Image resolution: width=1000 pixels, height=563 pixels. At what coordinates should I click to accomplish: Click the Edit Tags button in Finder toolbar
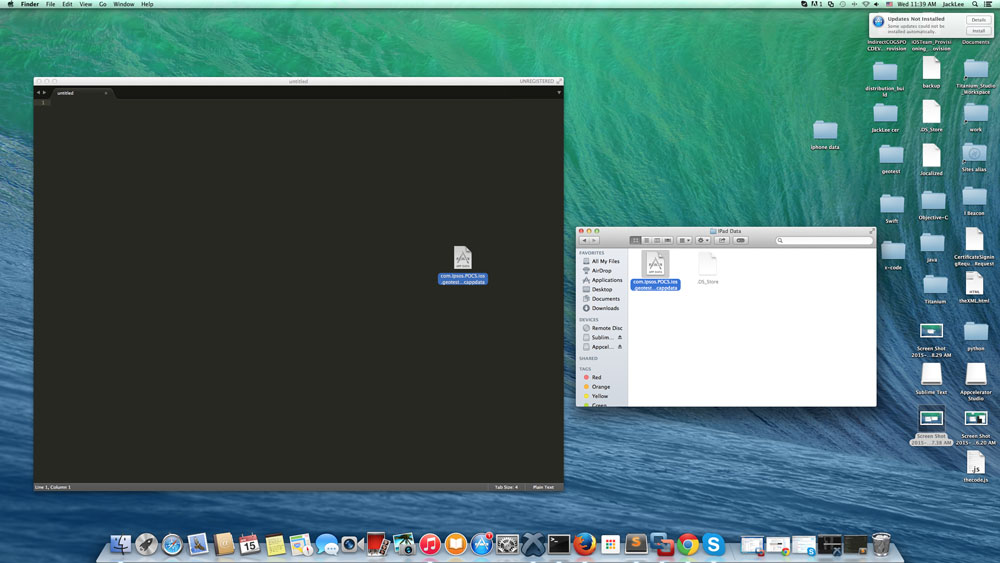(x=740, y=240)
